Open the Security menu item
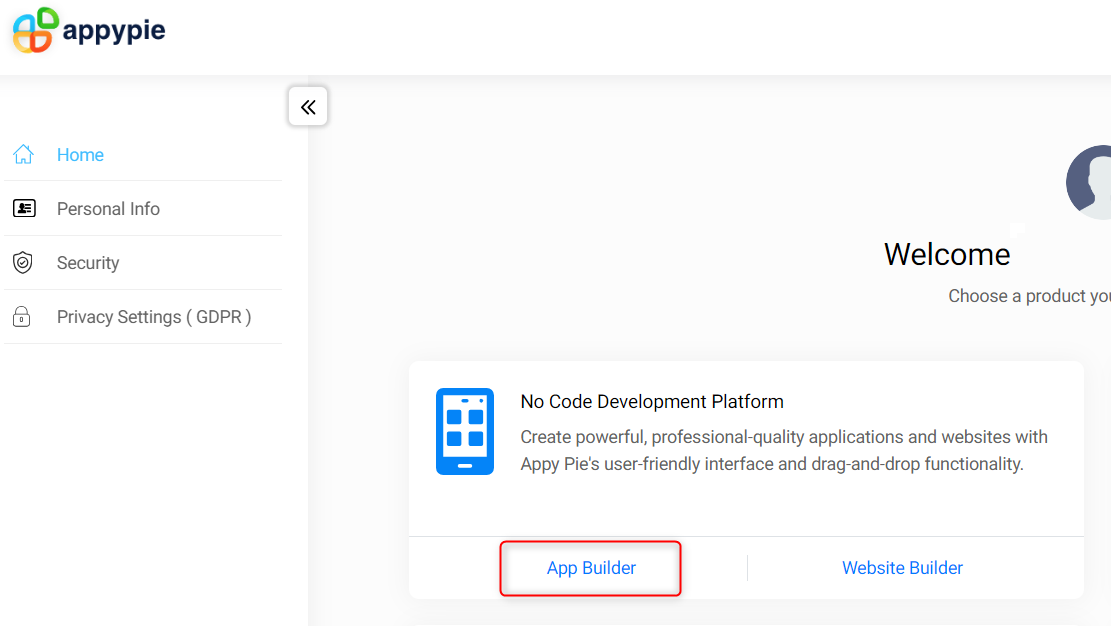 pos(88,263)
